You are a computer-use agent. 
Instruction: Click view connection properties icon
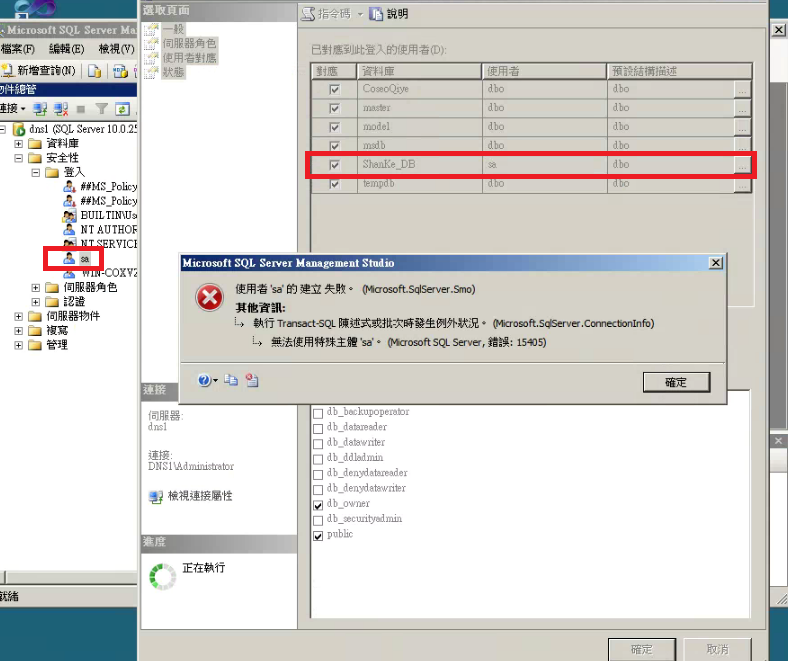click(x=156, y=497)
